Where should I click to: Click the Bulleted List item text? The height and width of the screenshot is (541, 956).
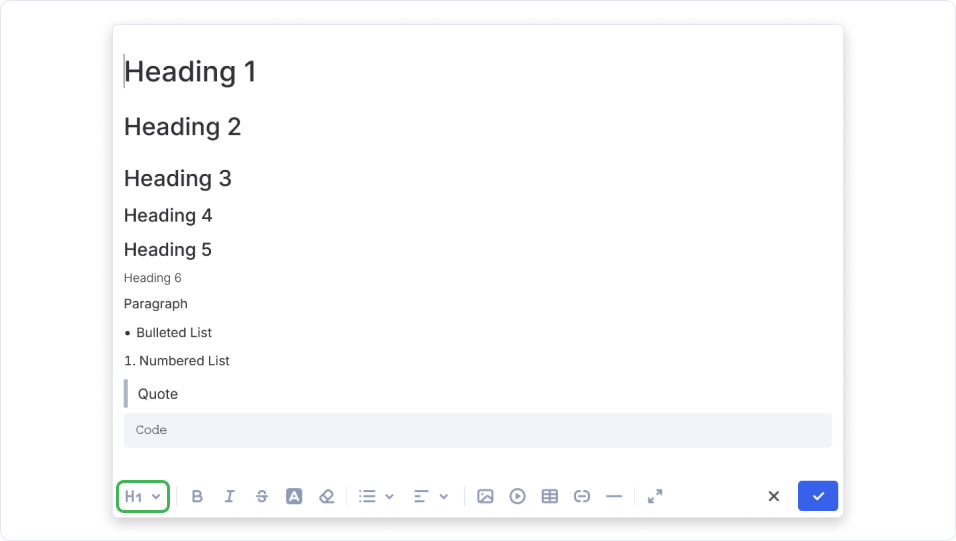click(x=174, y=332)
